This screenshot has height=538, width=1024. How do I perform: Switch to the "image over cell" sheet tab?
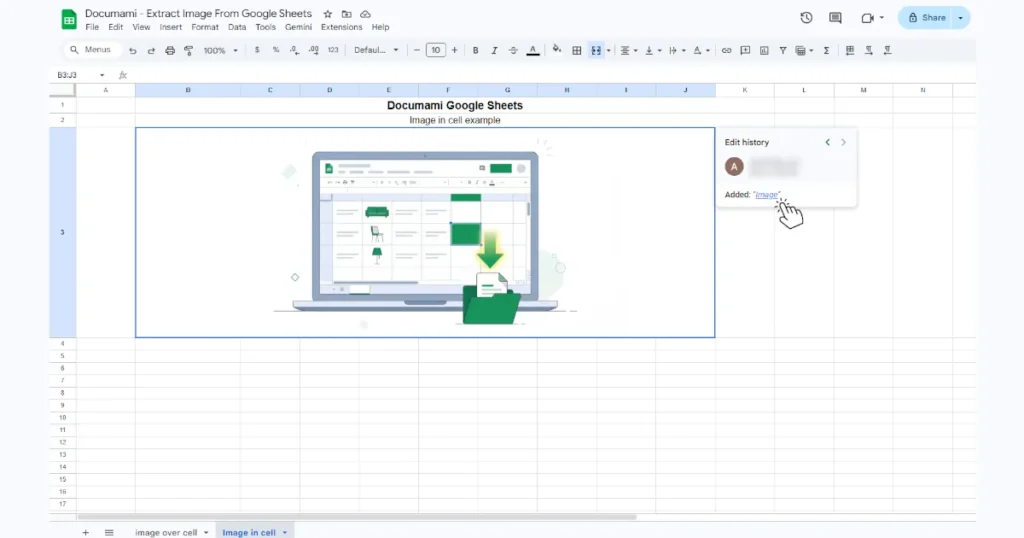coord(166,533)
